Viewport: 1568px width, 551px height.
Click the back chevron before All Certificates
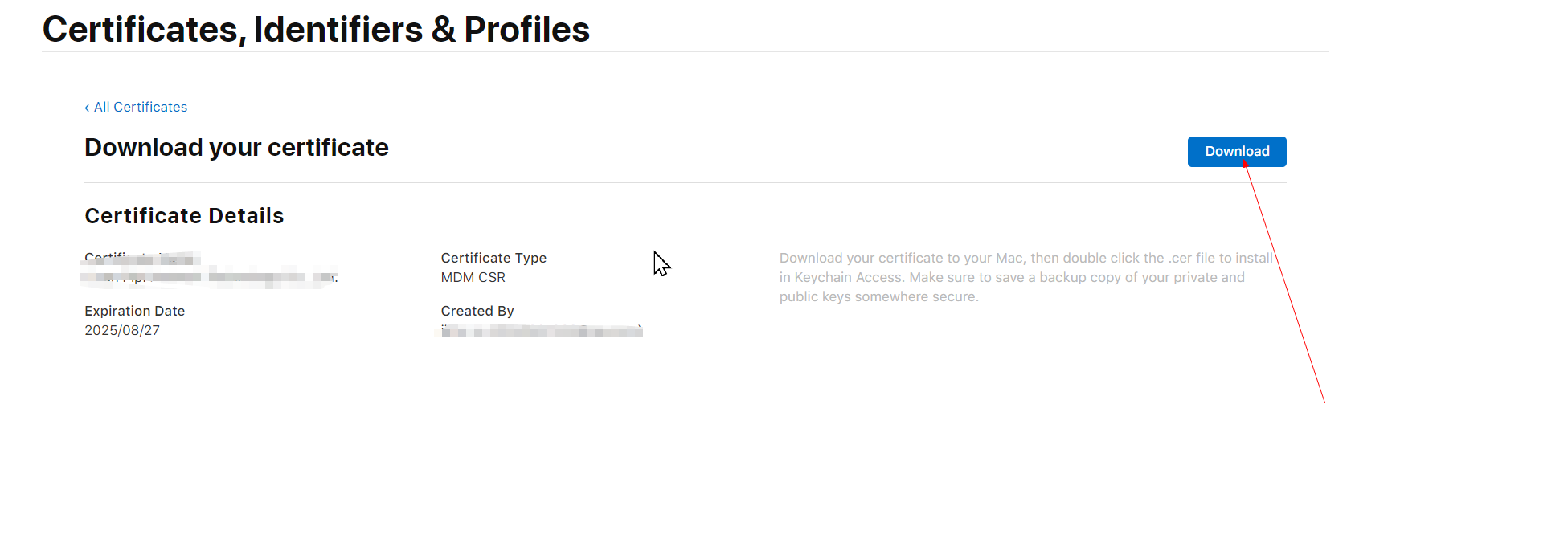(87, 108)
